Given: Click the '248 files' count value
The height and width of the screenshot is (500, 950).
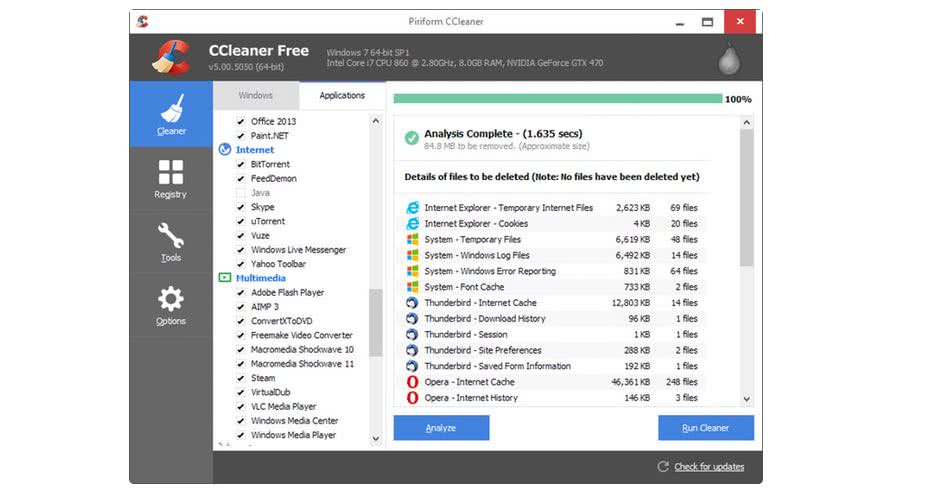Looking at the screenshot, I should (682, 382).
